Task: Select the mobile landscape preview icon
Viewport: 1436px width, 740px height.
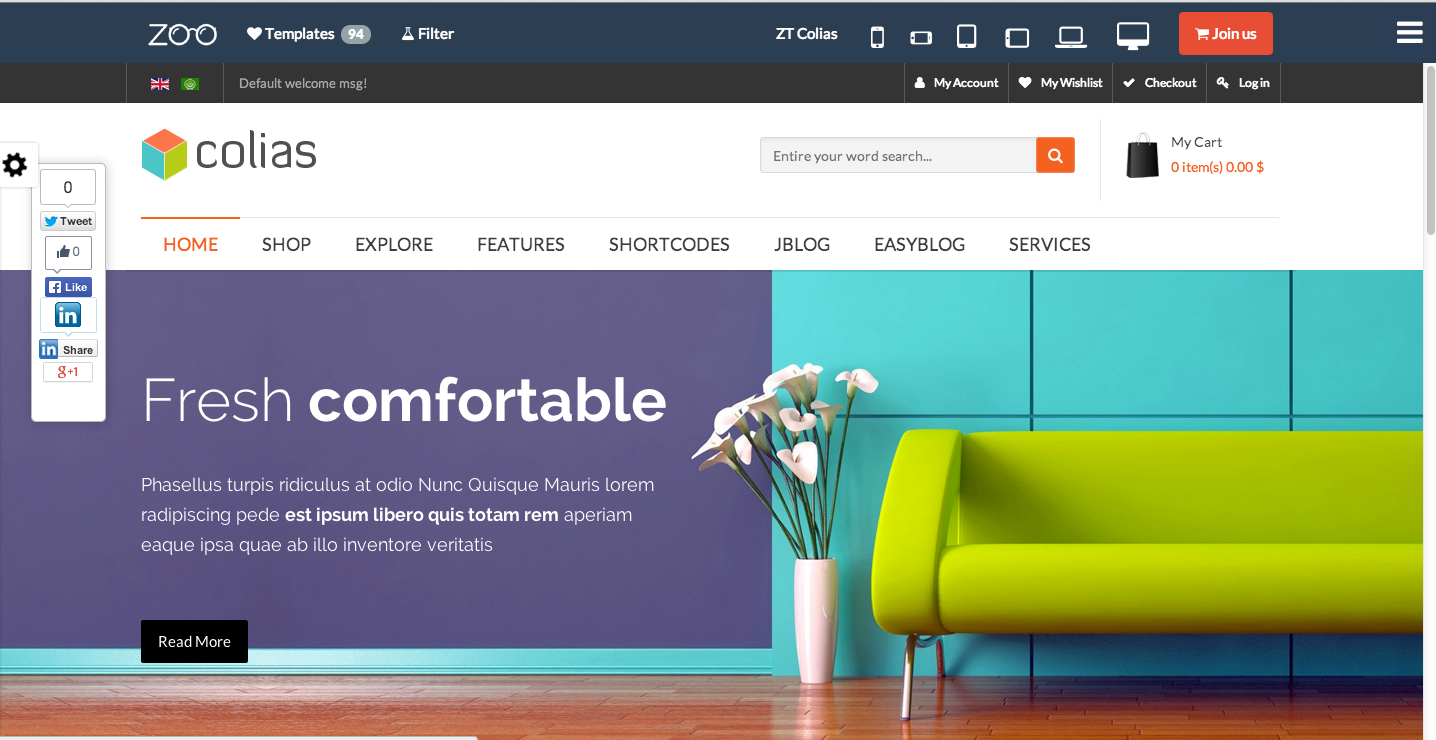Action: 921,38
